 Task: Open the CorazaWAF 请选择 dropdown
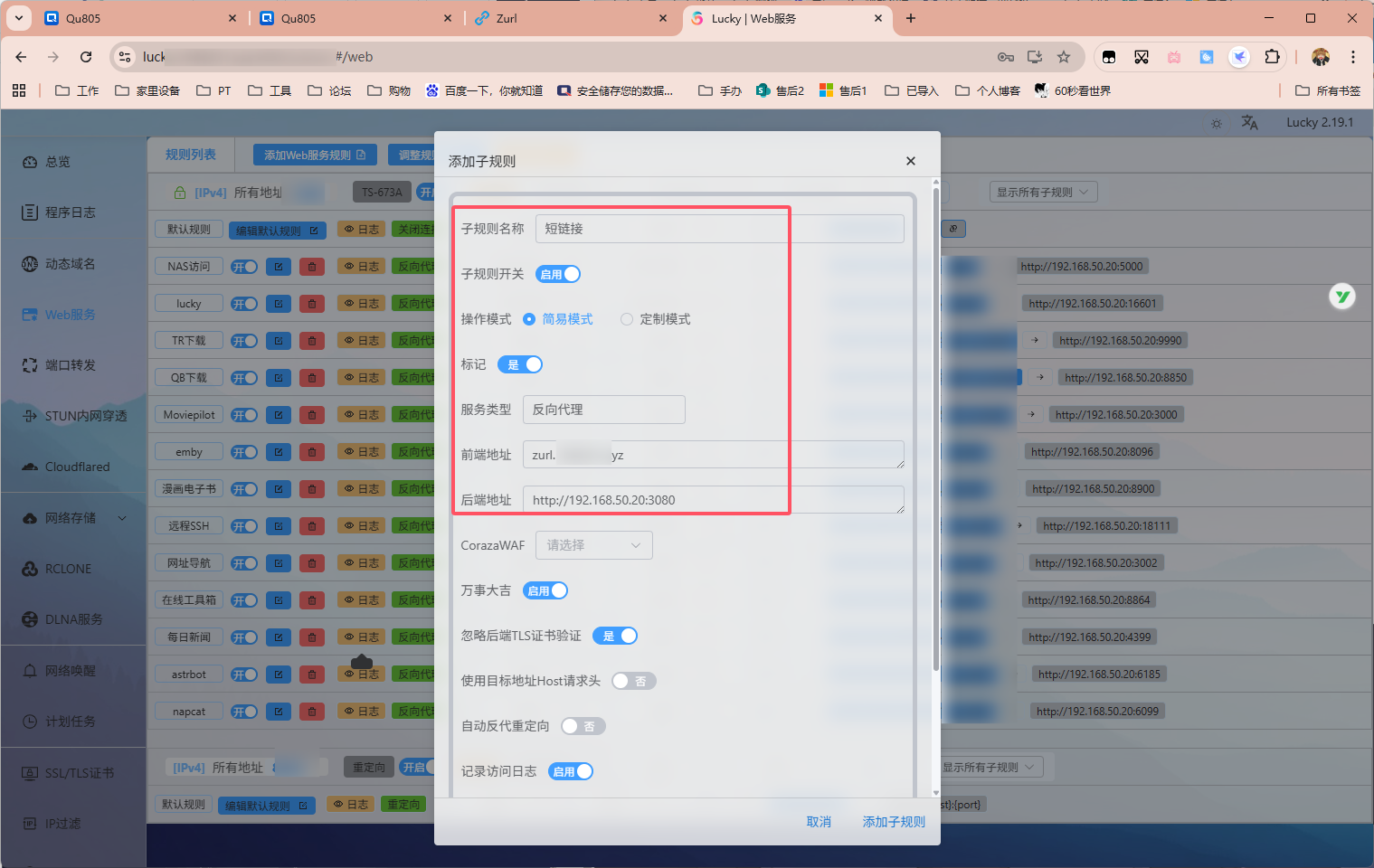tap(593, 544)
